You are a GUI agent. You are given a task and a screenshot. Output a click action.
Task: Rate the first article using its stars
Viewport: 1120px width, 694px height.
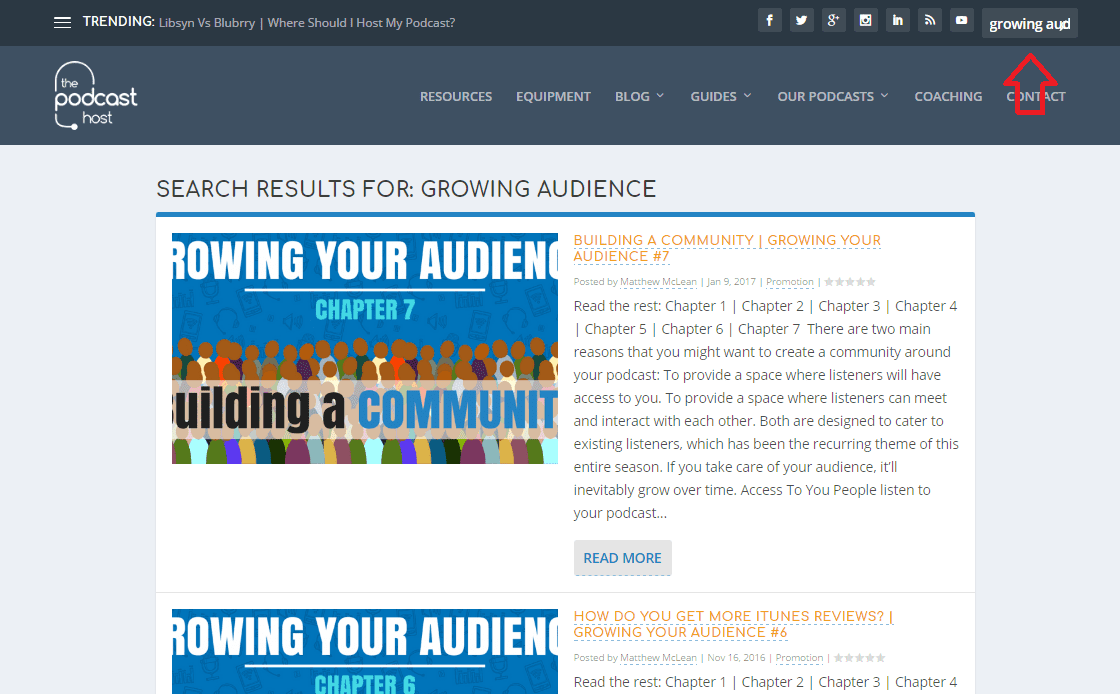pyautogui.click(x=849, y=281)
